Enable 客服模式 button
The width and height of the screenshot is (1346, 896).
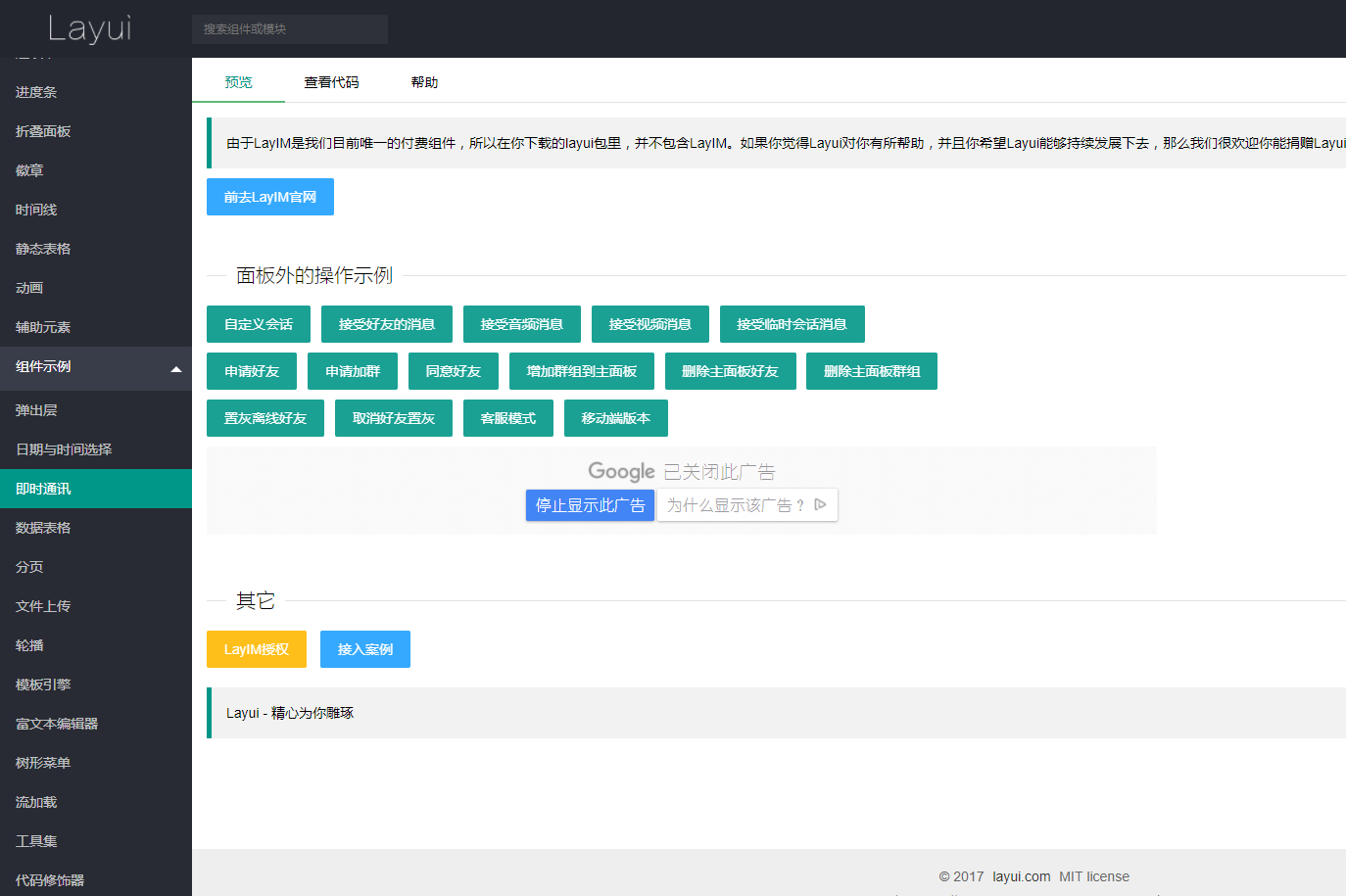point(508,418)
